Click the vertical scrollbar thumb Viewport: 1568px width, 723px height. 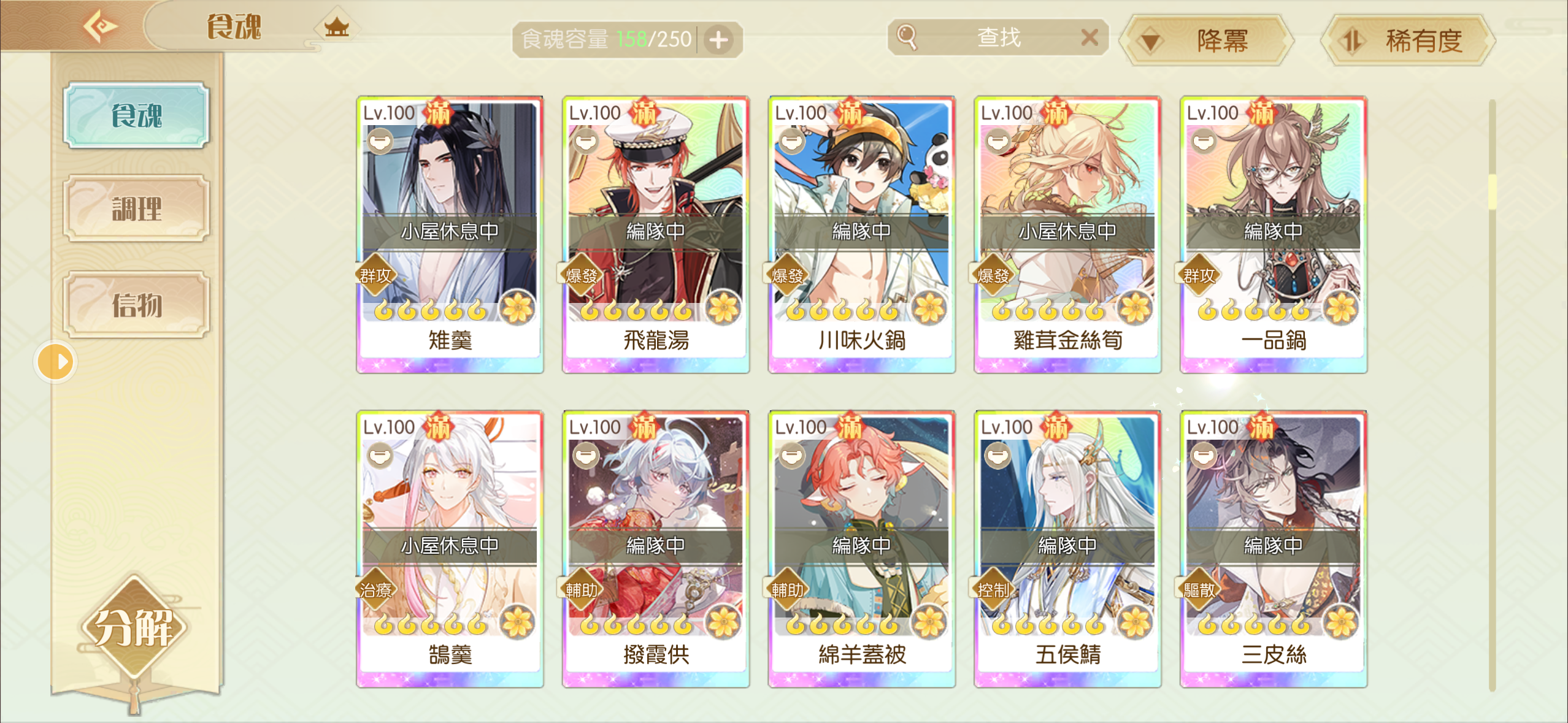coord(1493,191)
